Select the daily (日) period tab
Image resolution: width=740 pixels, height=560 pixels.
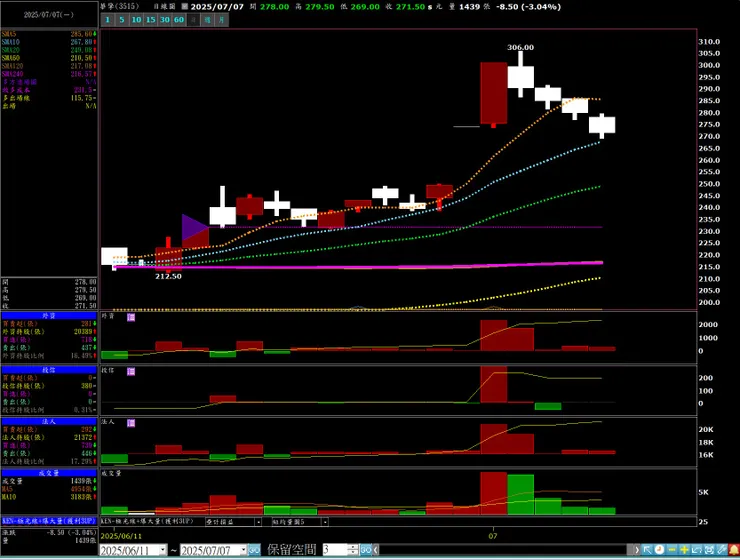193,20
